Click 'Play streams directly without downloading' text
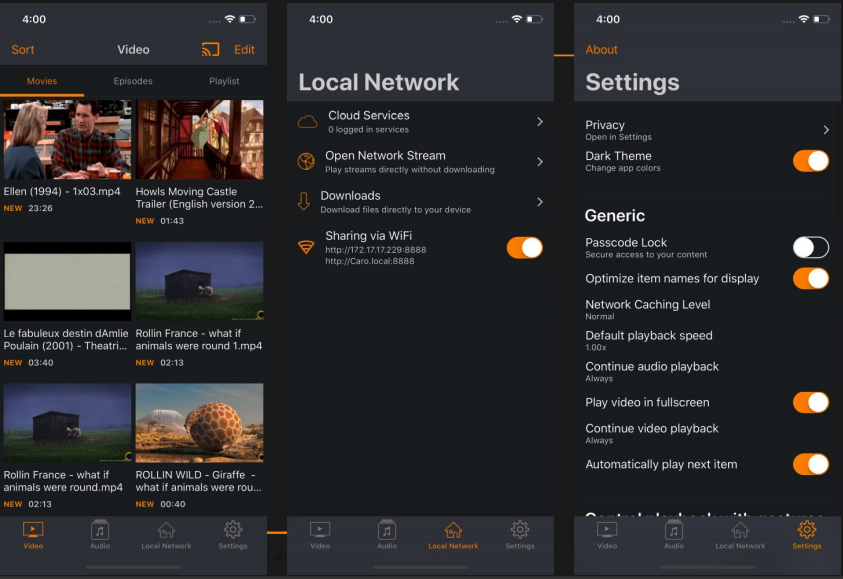Image resolution: width=843 pixels, height=579 pixels. [410, 169]
